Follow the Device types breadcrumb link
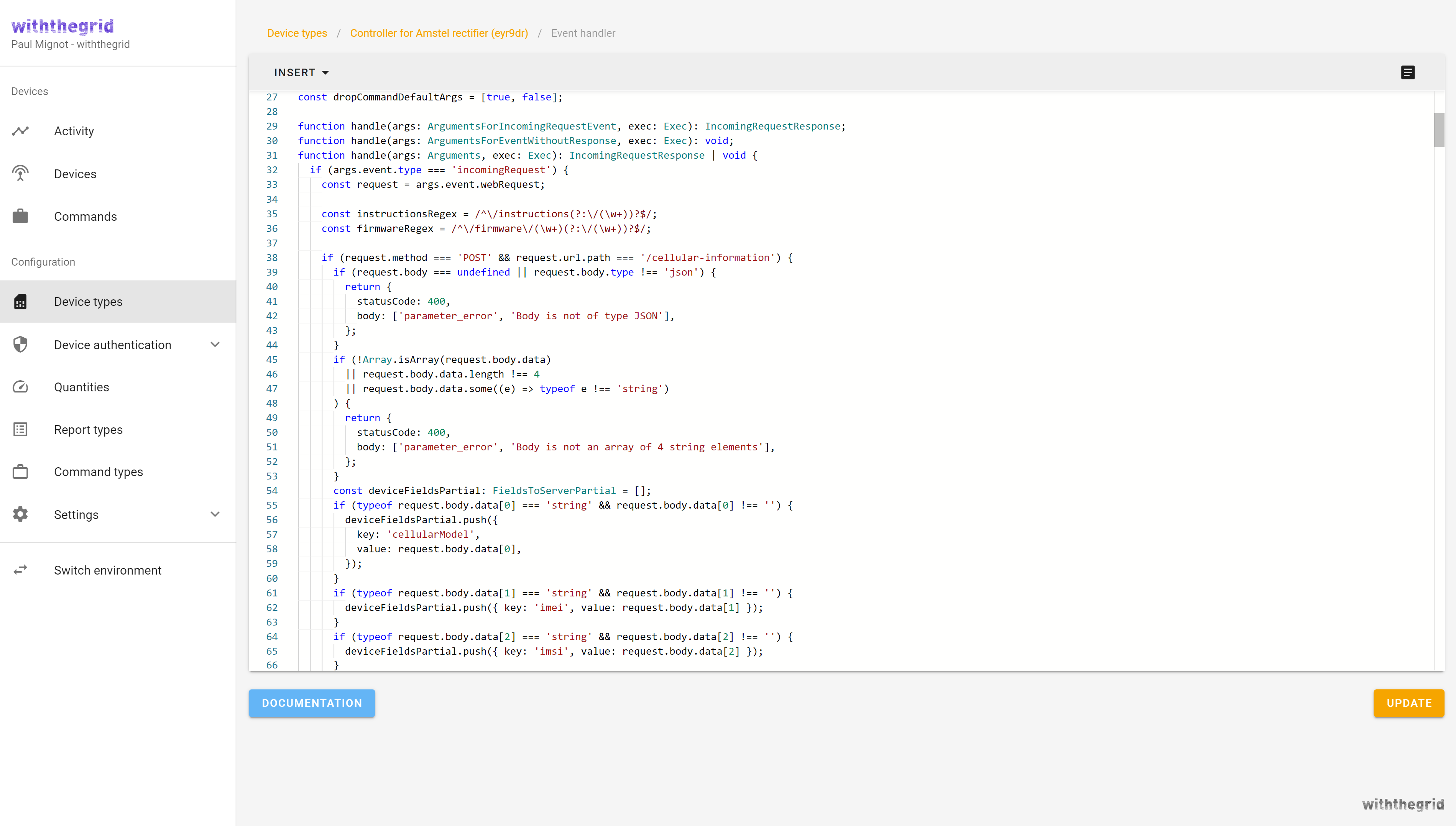 [297, 33]
